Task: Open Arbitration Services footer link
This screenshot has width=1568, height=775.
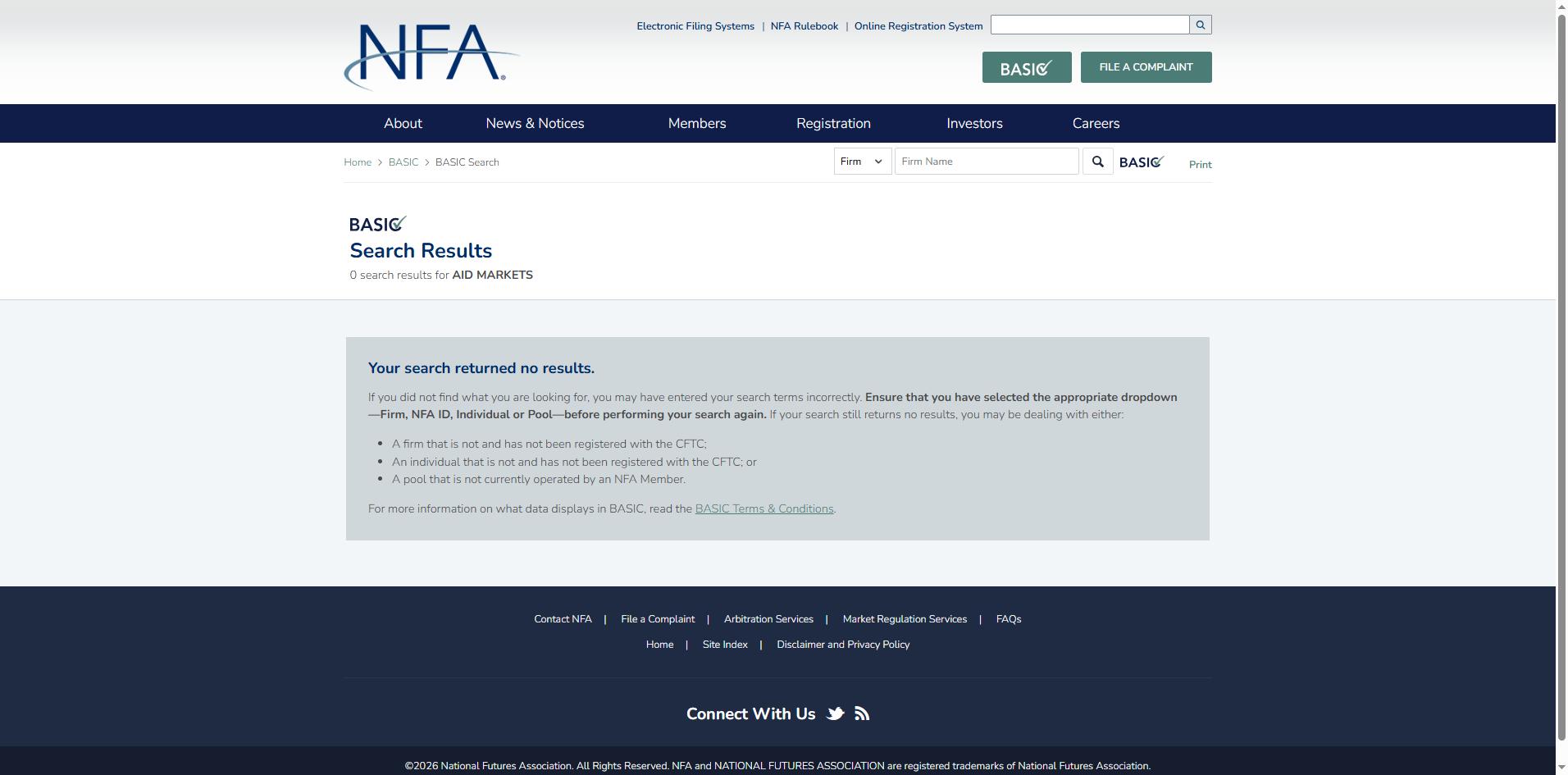Action: pyautogui.click(x=768, y=619)
